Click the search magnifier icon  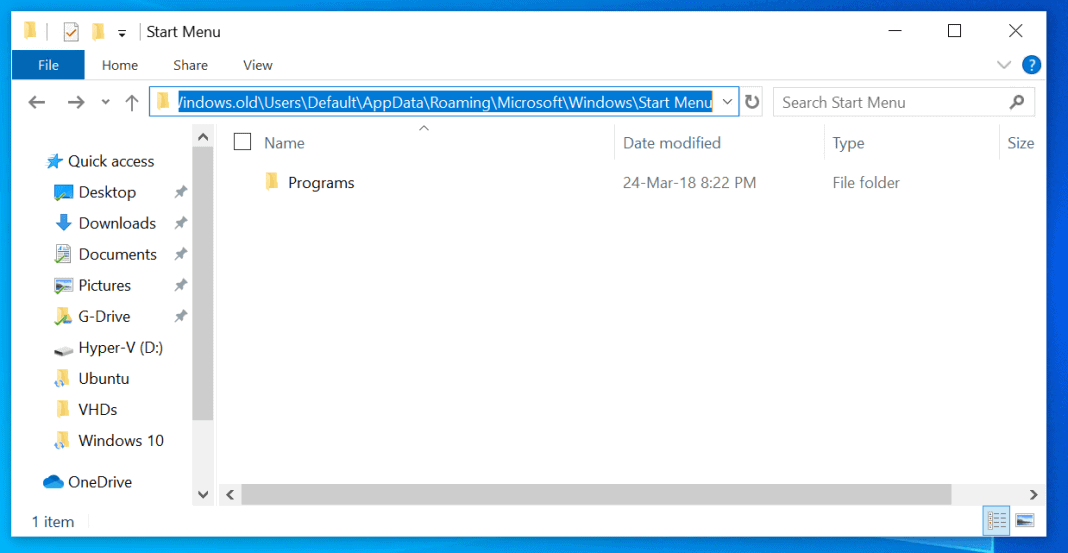(1017, 102)
